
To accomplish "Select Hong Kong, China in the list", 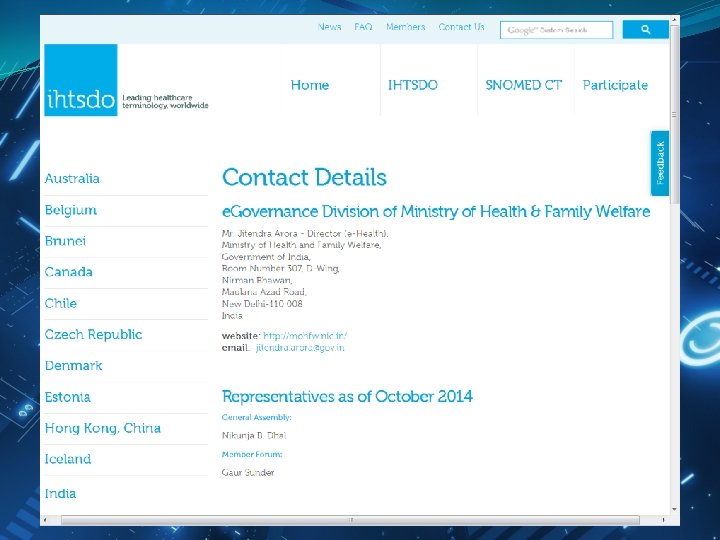I will (x=103, y=428).
